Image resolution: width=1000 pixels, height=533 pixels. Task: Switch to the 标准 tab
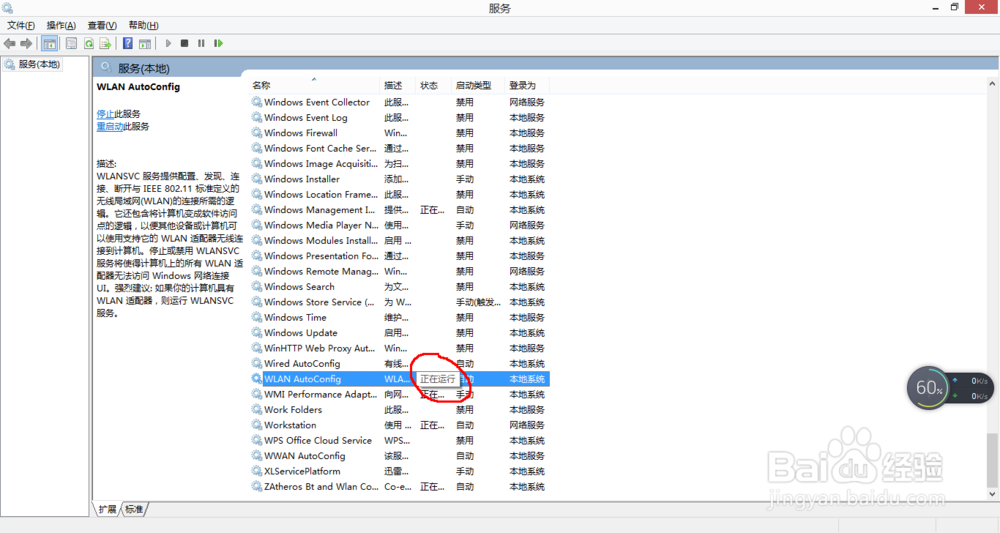point(134,509)
